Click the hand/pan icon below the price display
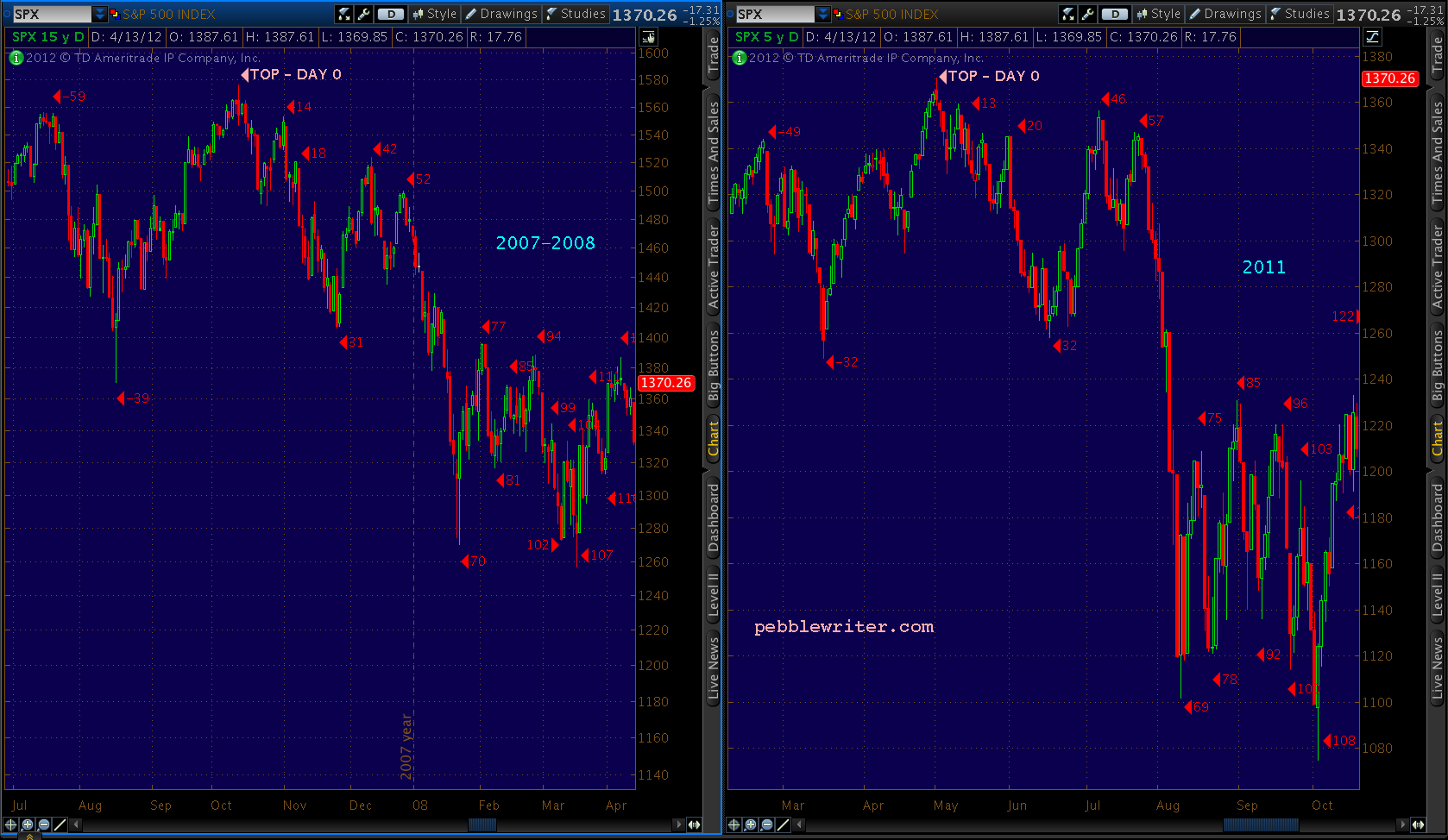The height and width of the screenshot is (840, 1448). tap(648, 37)
